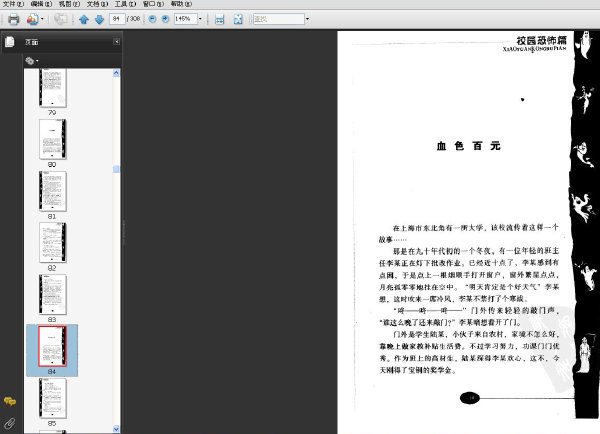Click the total pages label /308
Viewport: 600px width, 434px height.
(134, 18)
